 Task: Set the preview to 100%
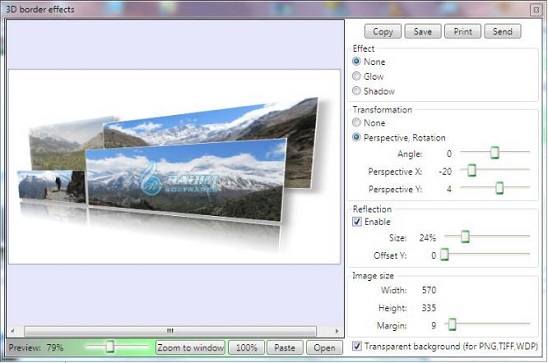[246, 348]
